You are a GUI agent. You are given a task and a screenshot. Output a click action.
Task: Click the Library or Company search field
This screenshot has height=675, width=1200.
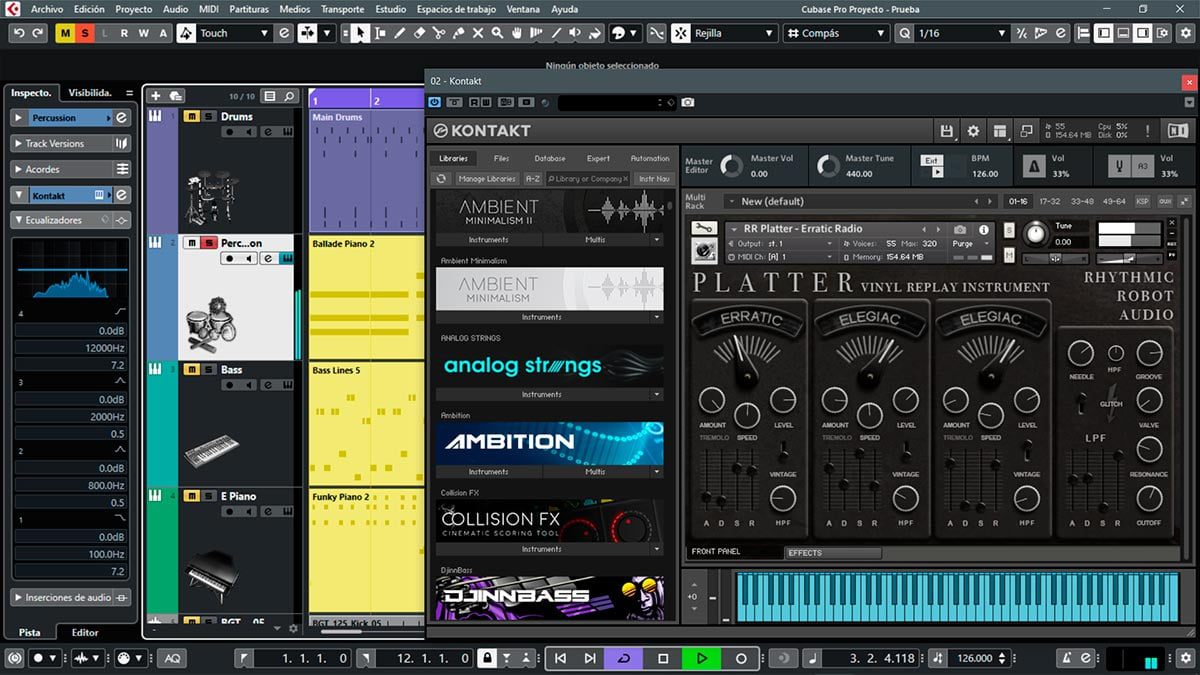589,179
